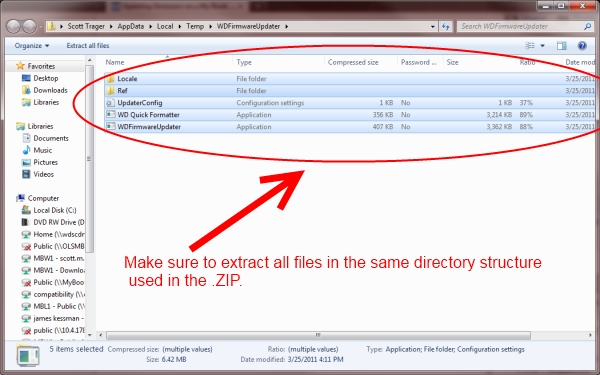The width and height of the screenshot is (600, 375).
Task: Toggle the preview pane icon
Action: 561,46
